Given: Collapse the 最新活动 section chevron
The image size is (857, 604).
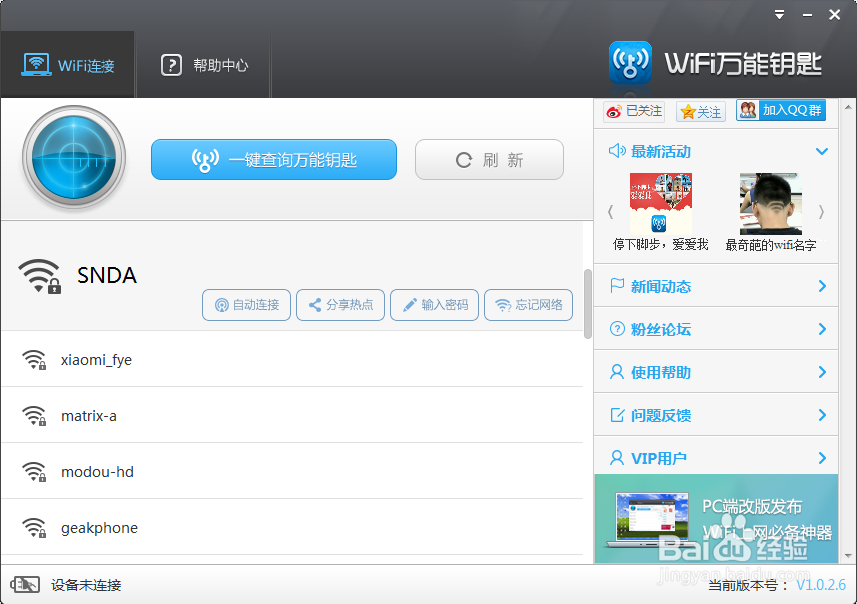Looking at the screenshot, I should tap(821, 151).
